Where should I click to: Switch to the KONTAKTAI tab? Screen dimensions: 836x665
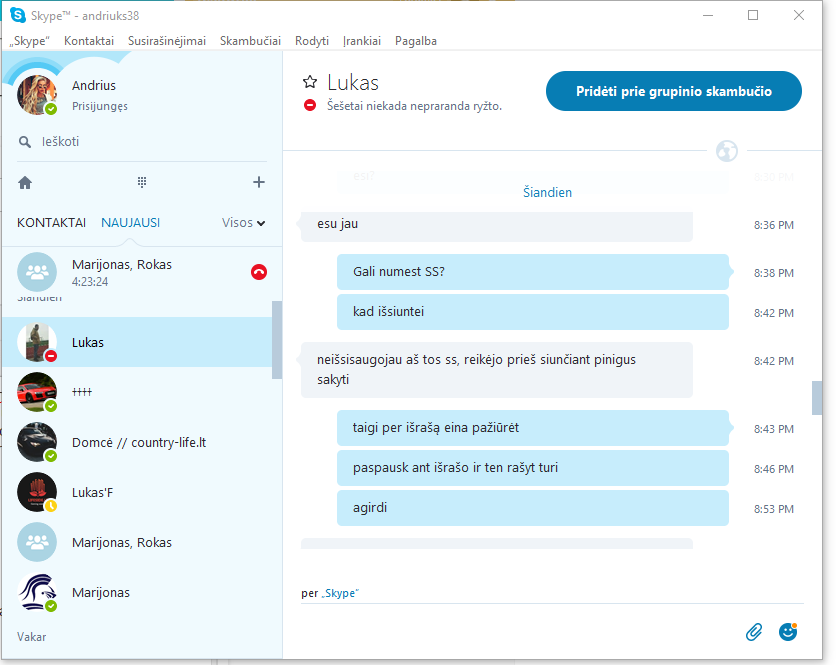tap(51, 223)
